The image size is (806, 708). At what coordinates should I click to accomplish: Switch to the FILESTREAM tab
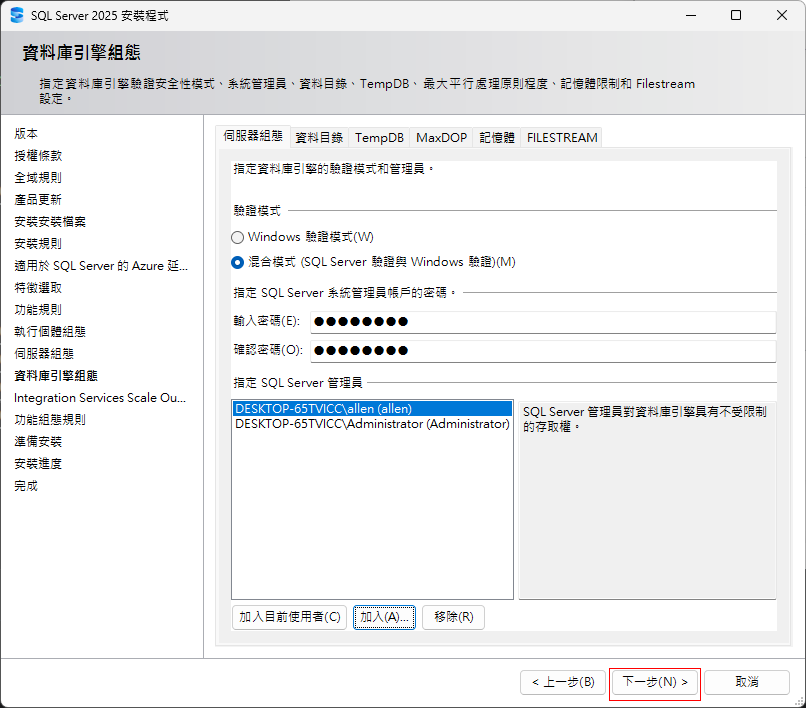point(562,138)
